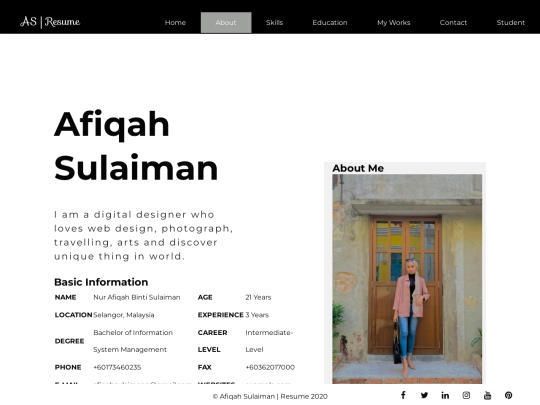This screenshot has height=405, width=540.
Task: Go to the Home menu item
Action: pyautogui.click(x=175, y=23)
